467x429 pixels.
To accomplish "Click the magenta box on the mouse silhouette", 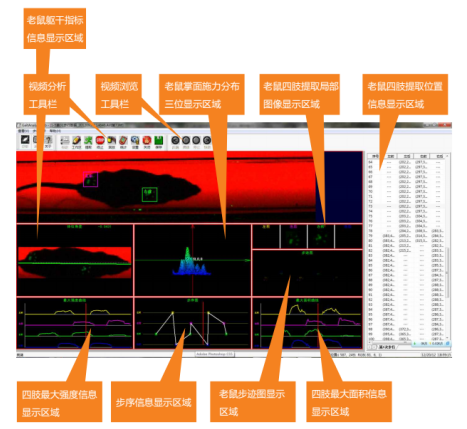I will 90,179.
